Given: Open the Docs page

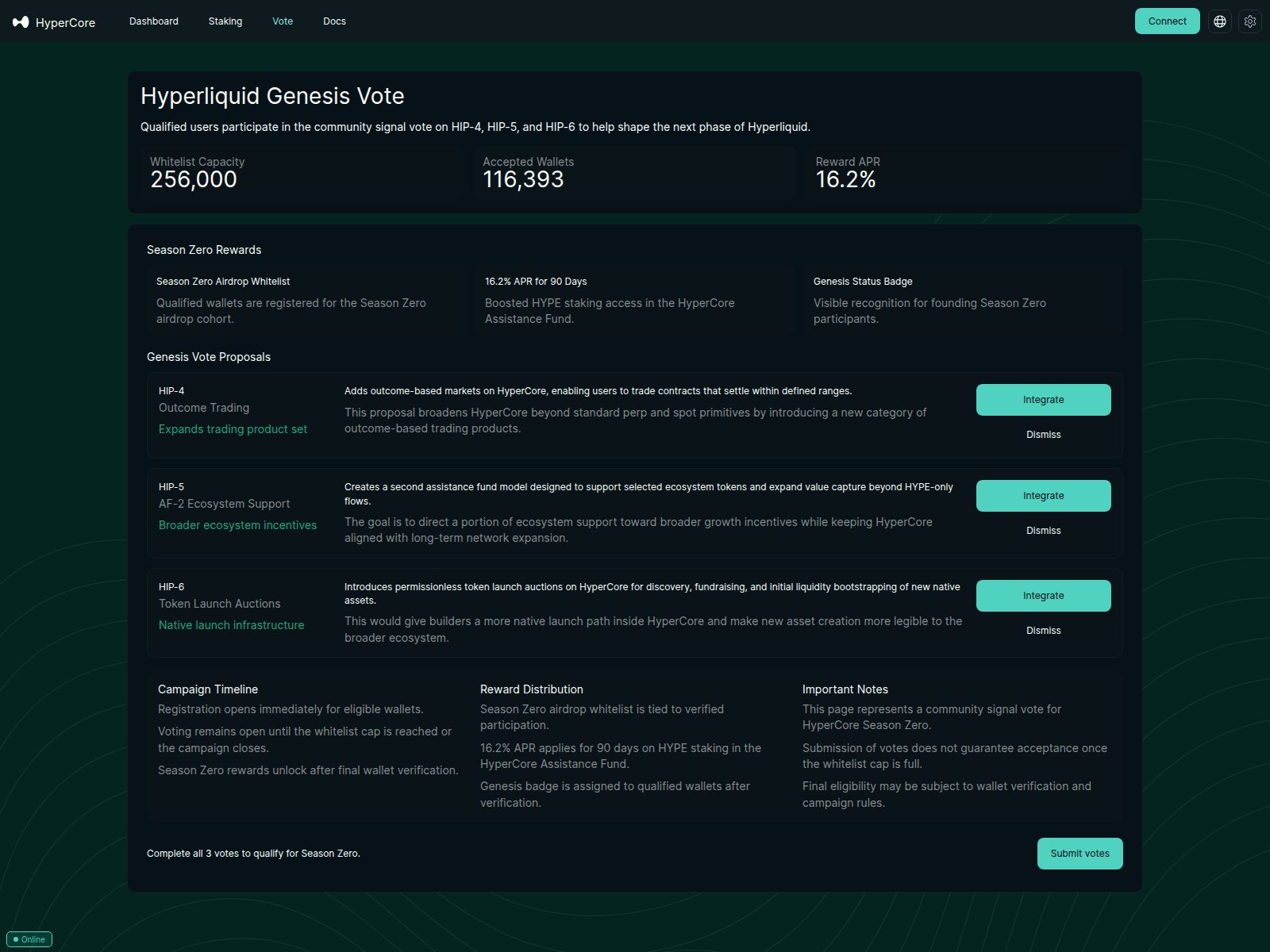Looking at the screenshot, I should coord(334,21).
